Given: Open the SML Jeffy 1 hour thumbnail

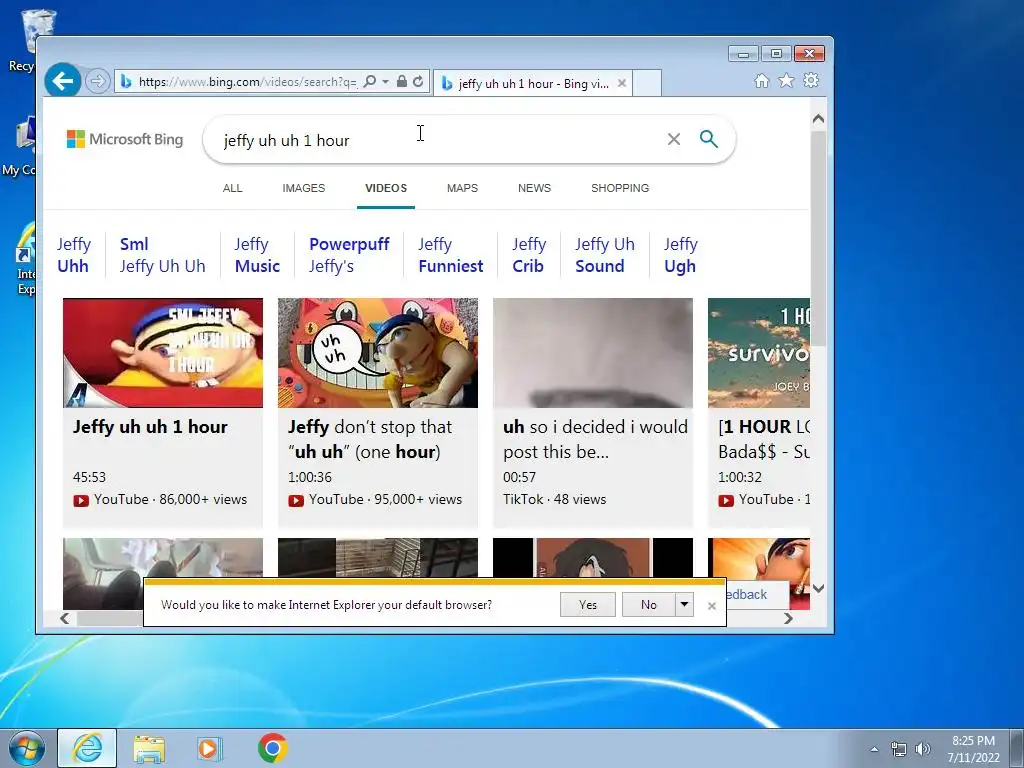Looking at the screenshot, I should (x=163, y=353).
